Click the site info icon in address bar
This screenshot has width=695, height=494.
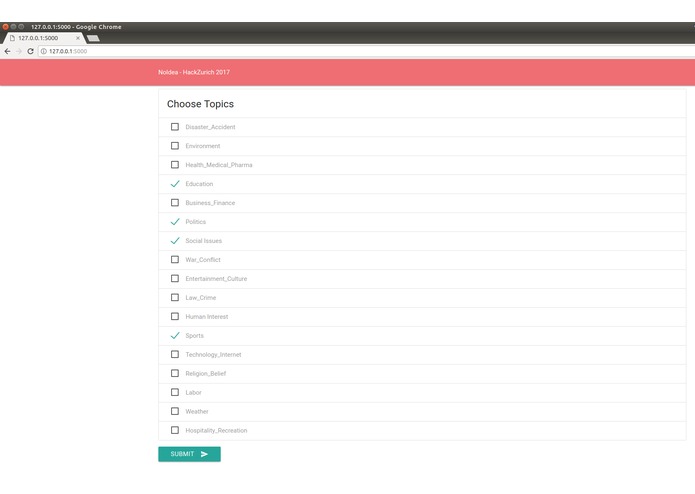coord(44,51)
